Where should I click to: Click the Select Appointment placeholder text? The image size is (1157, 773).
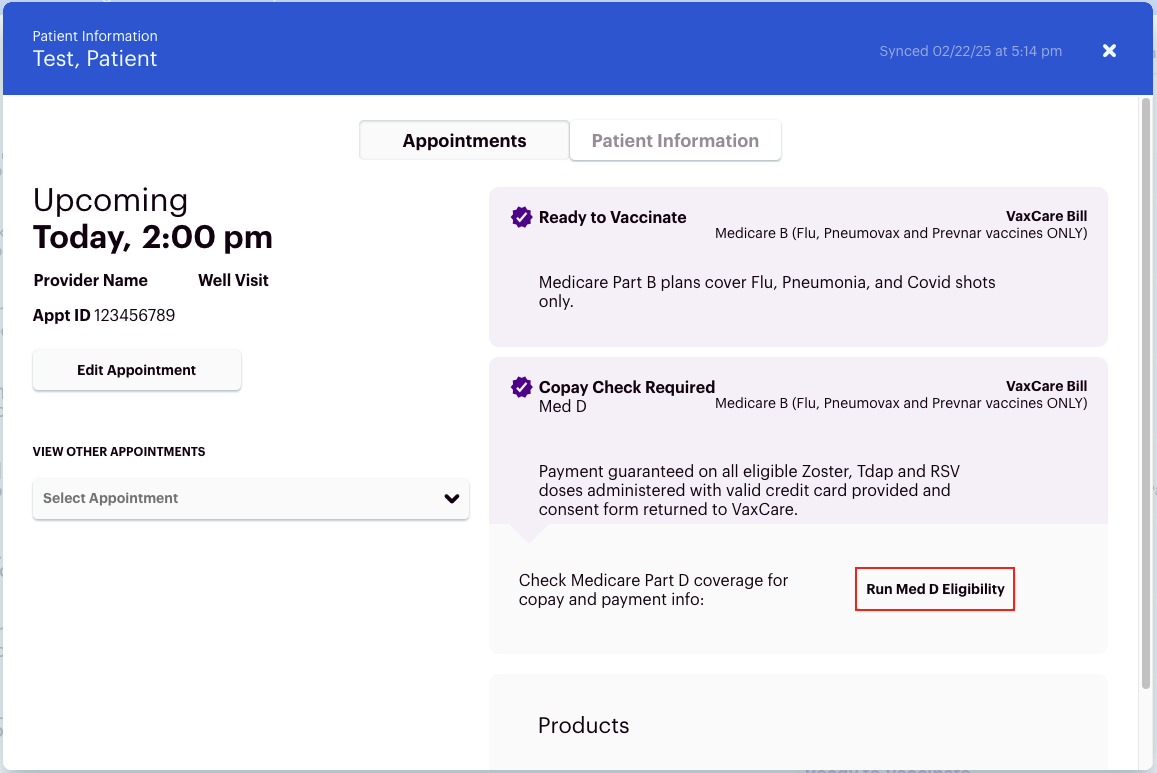111,498
